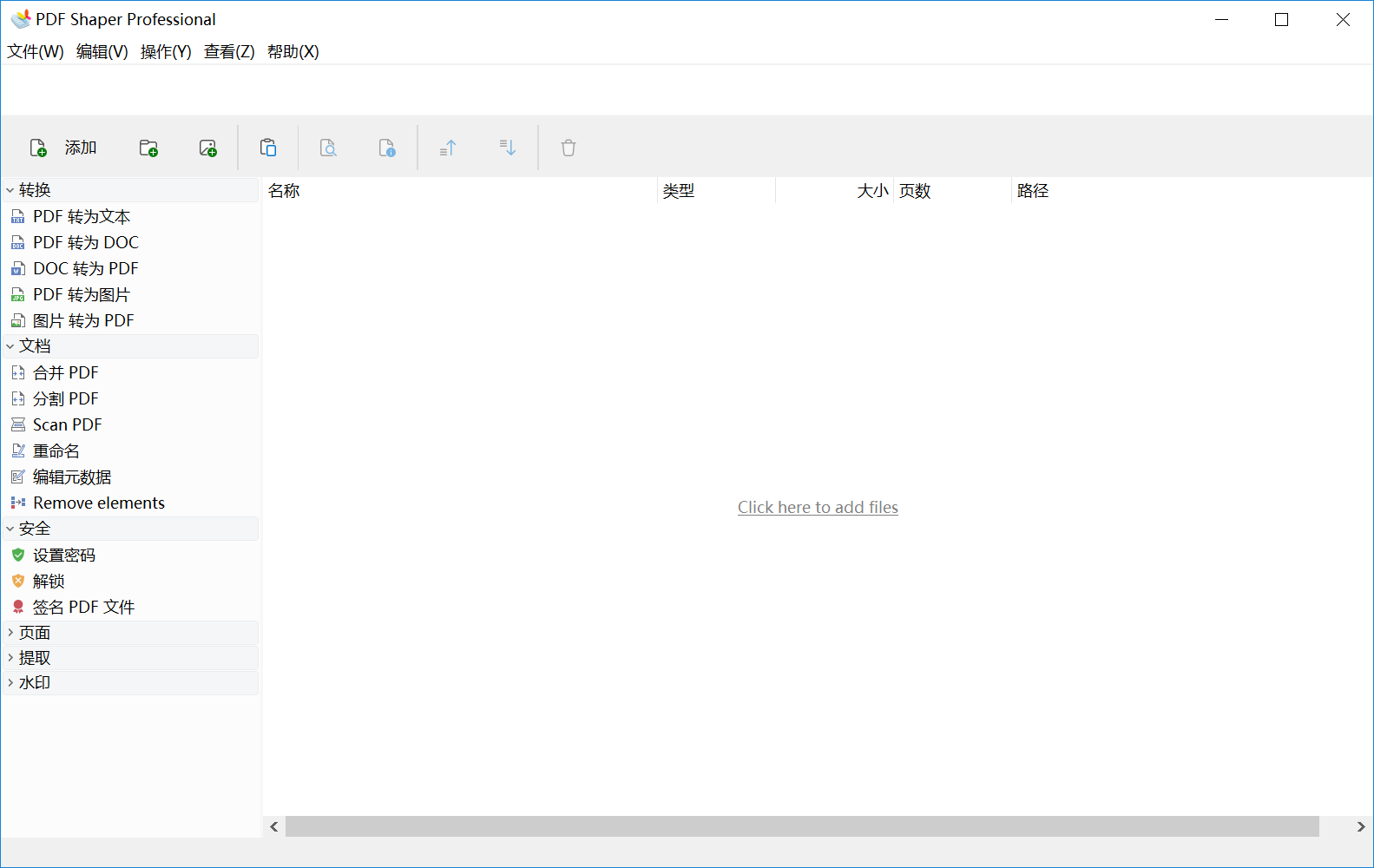Sort by the 路径 column header
This screenshot has height=868, width=1374.
tap(1032, 191)
